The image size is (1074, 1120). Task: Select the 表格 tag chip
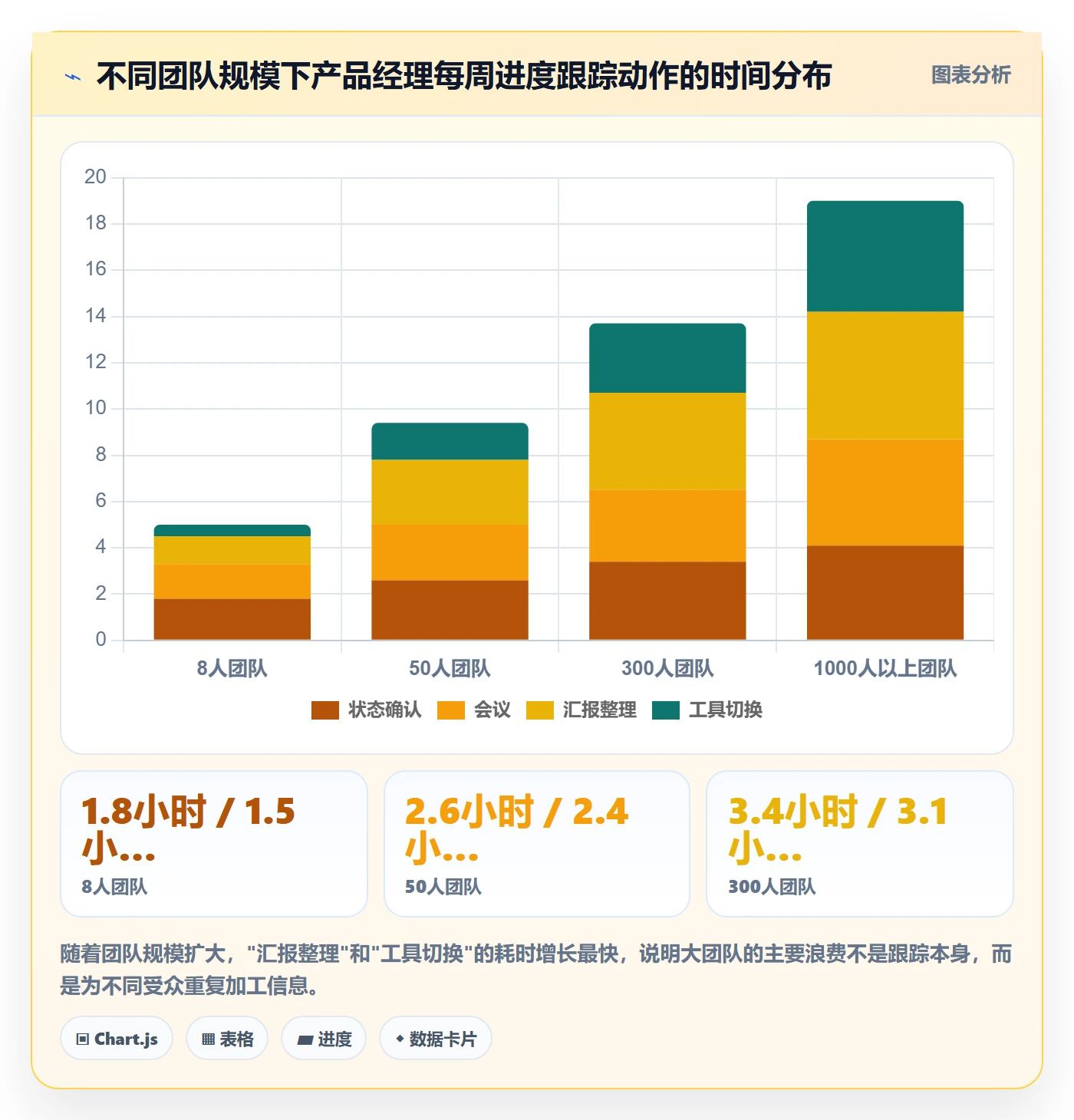coord(227,1039)
